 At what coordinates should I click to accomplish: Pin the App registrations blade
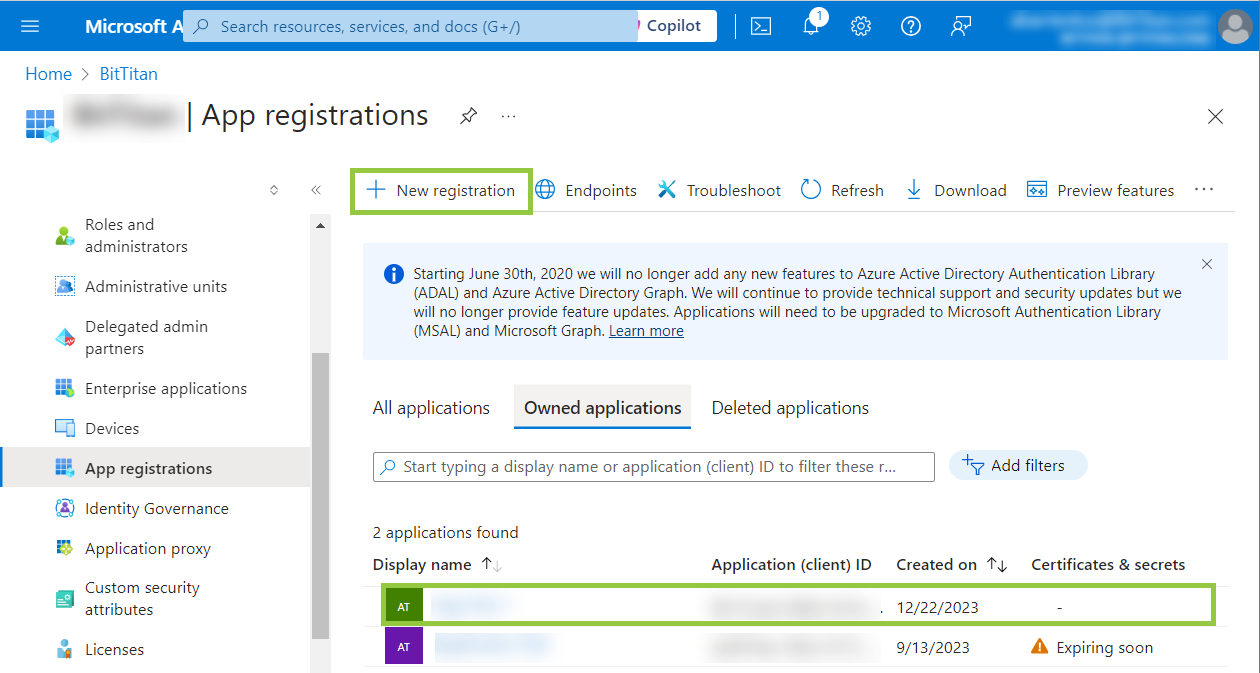coord(468,116)
